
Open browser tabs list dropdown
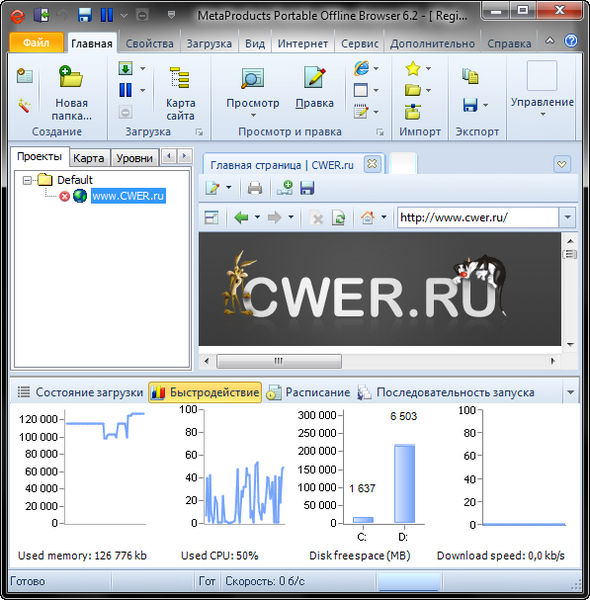(x=562, y=164)
